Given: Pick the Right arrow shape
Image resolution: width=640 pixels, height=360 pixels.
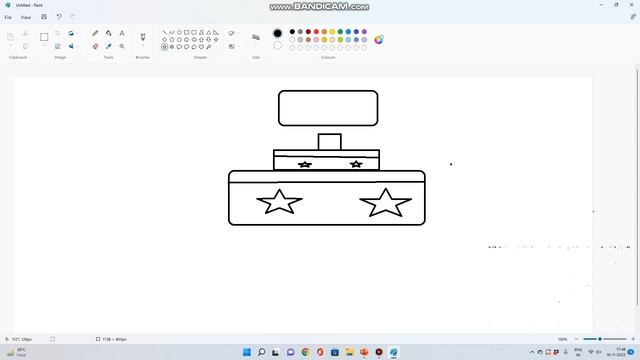Looking at the screenshot, I should pos(187,40).
